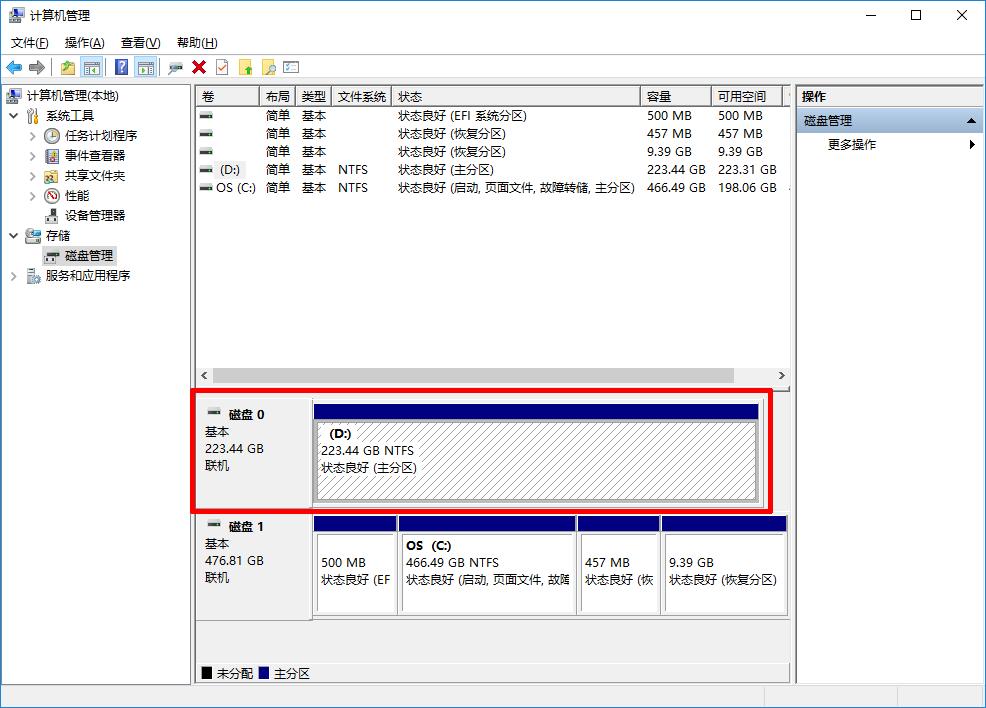Image resolution: width=986 pixels, height=708 pixels.
Task: Click 更多操作 in the actions pane
Action: coord(852,145)
